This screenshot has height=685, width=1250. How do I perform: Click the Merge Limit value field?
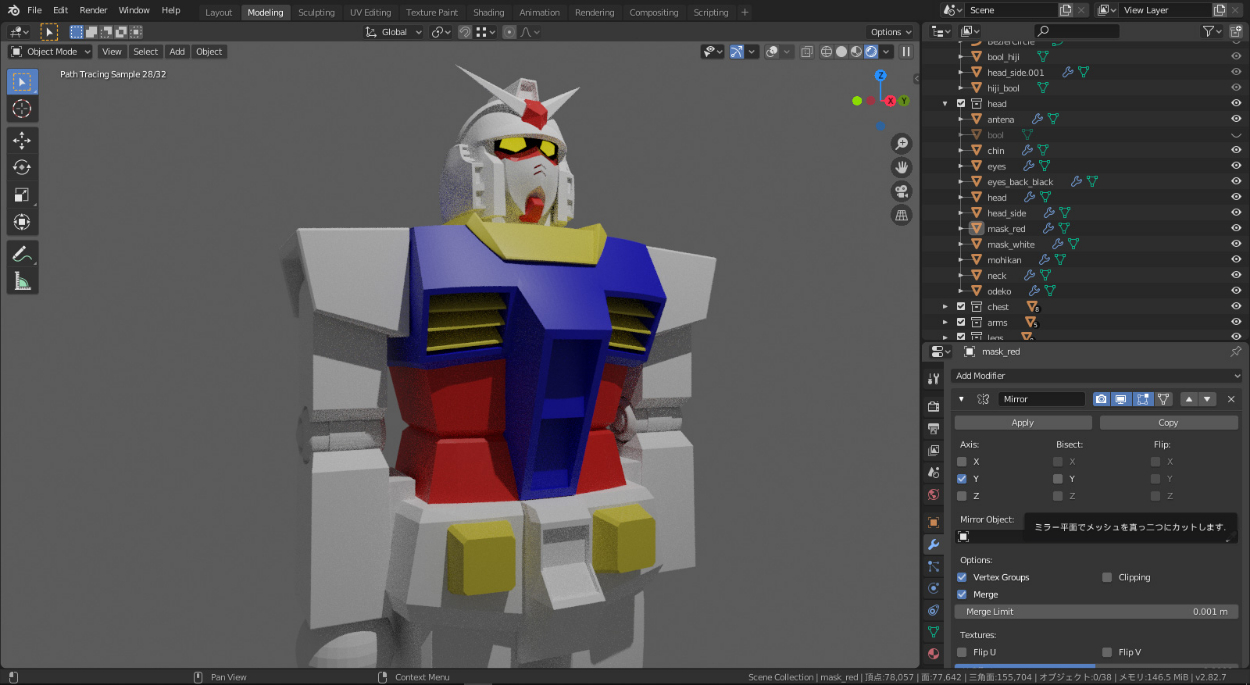(x=1096, y=611)
